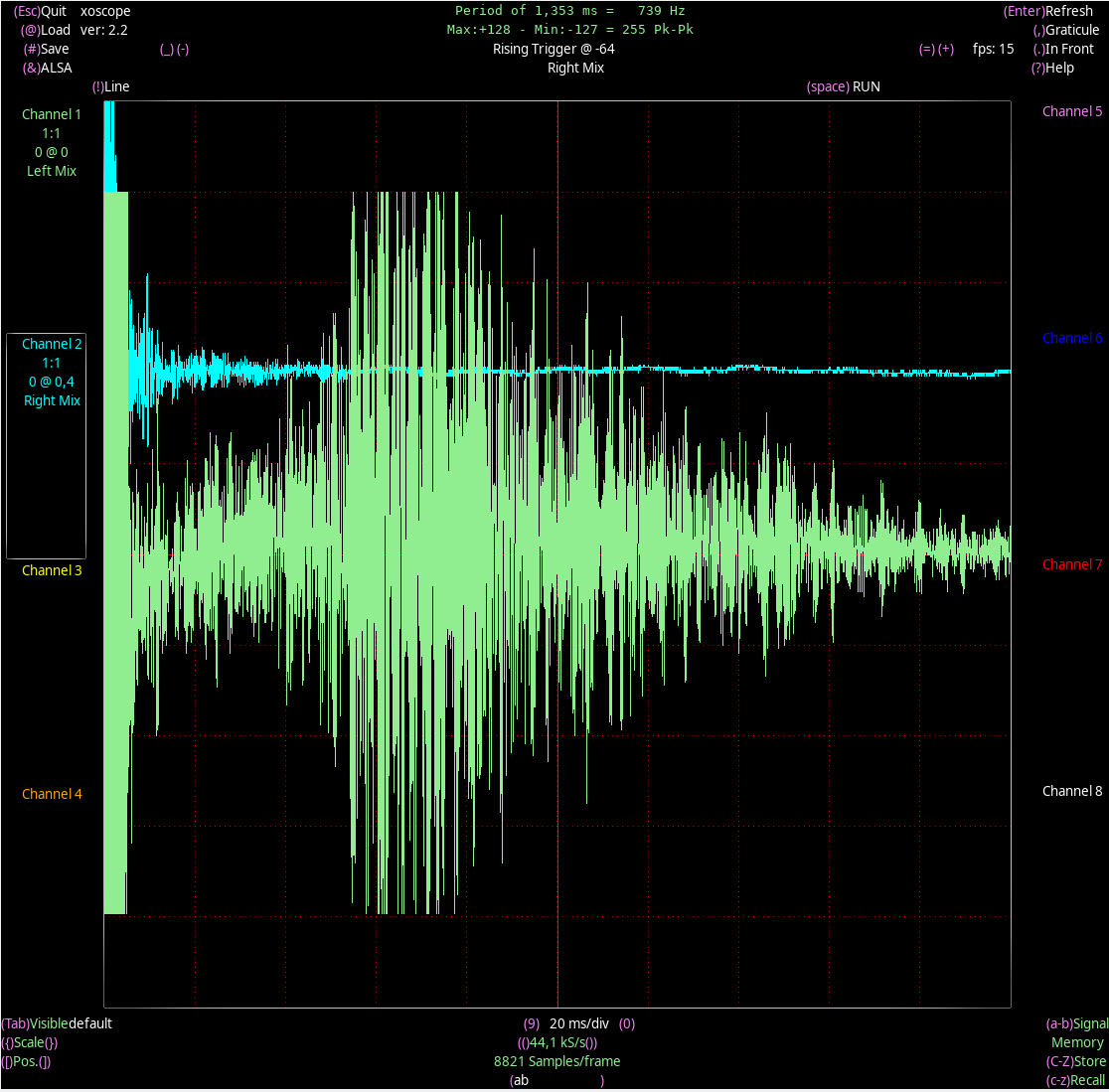1109x1092 pixels.
Task: Click the ({) scale decrease key
Action: (7, 1043)
